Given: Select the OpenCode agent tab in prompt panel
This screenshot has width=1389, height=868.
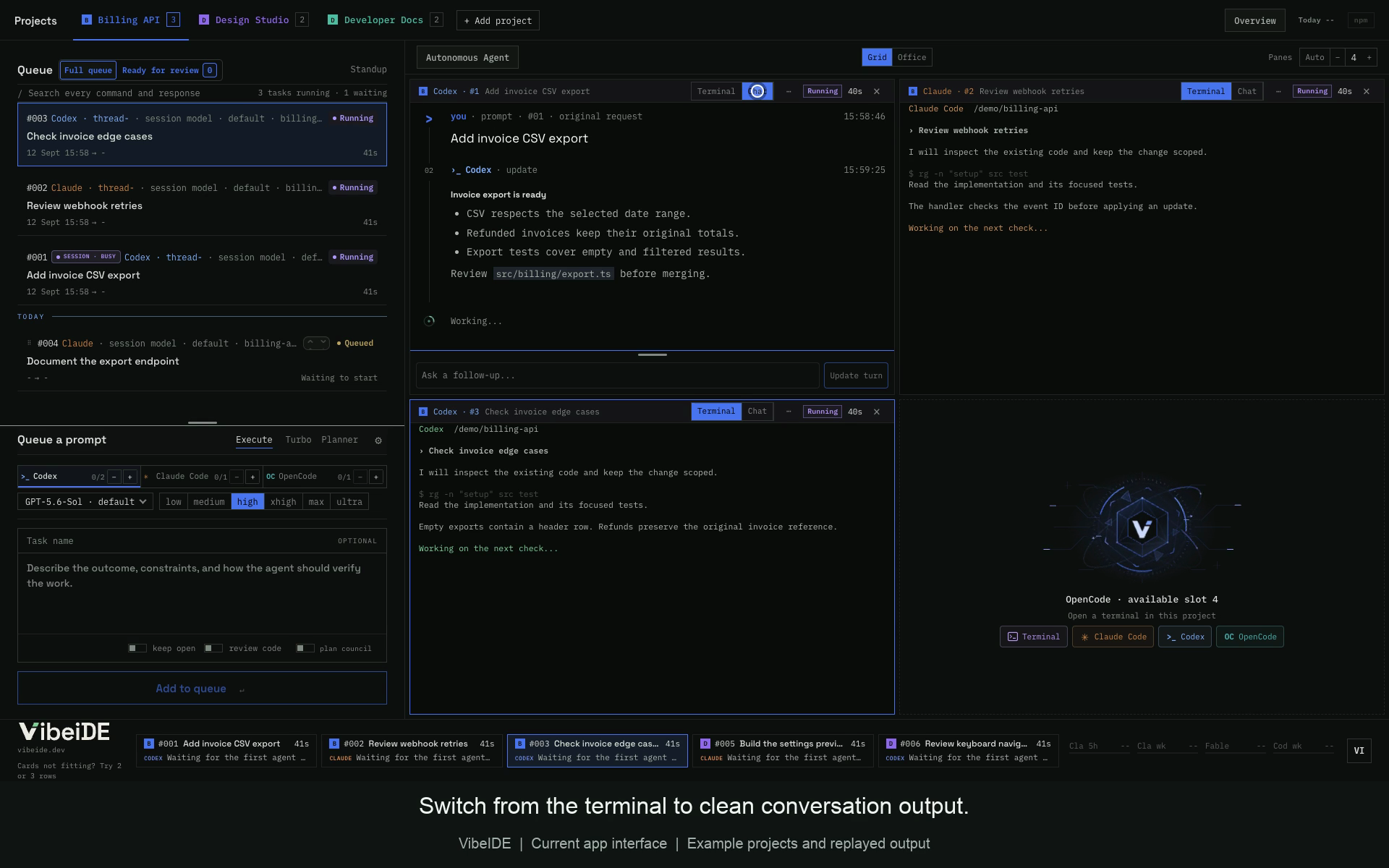Looking at the screenshot, I should (x=324, y=477).
